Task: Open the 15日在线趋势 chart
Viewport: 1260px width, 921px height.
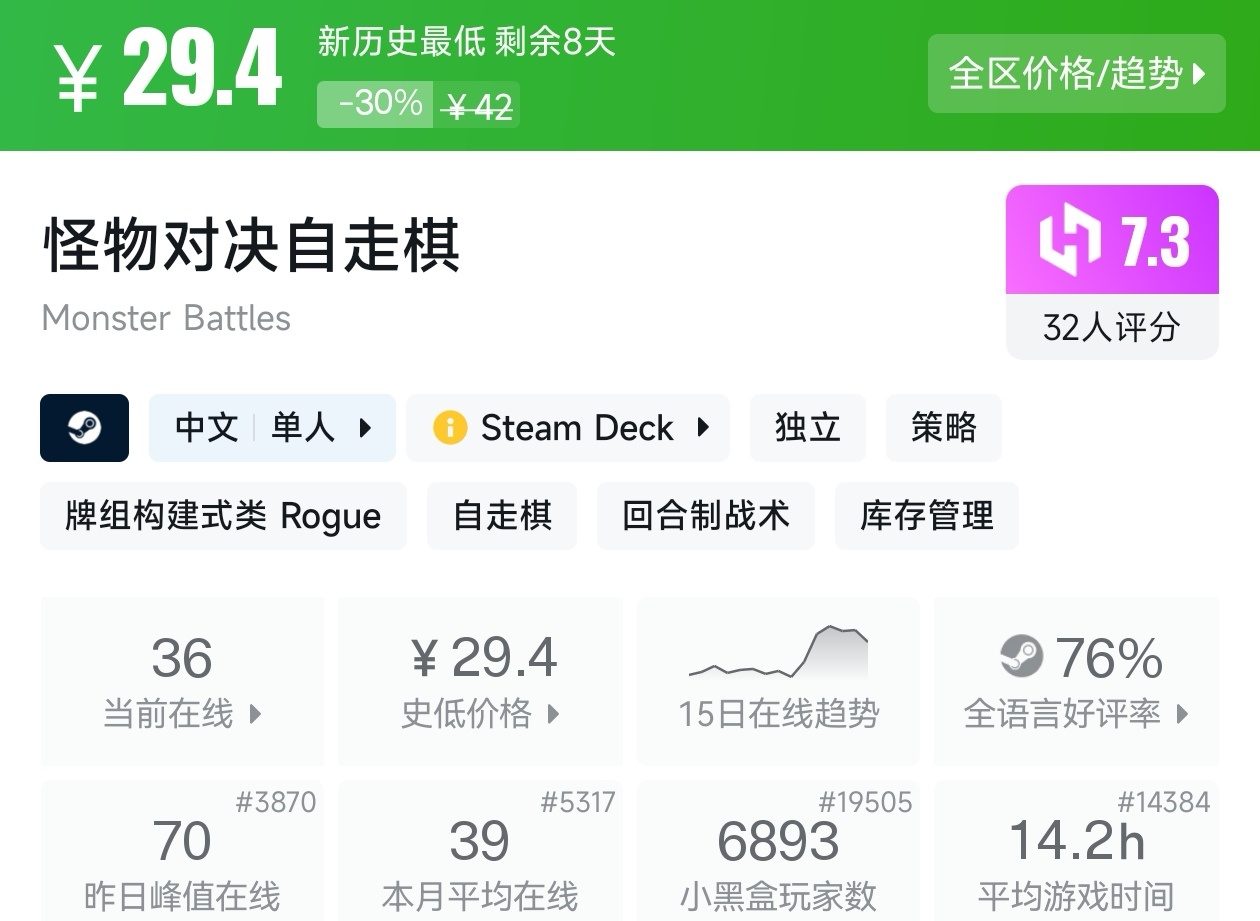Action: pyautogui.click(x=779, y=680)
